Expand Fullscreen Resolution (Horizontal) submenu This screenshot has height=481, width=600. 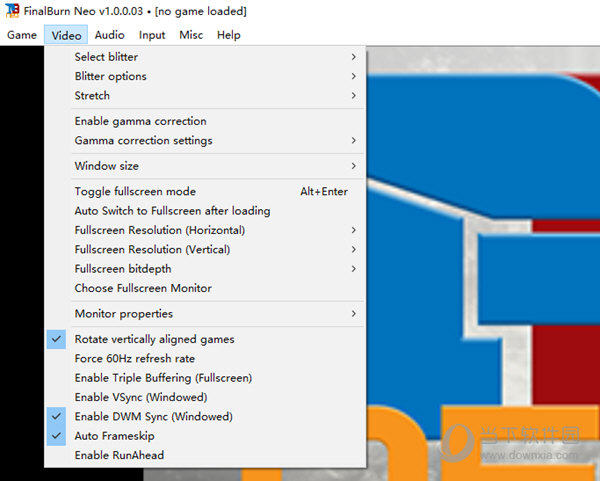click(205, 230)
